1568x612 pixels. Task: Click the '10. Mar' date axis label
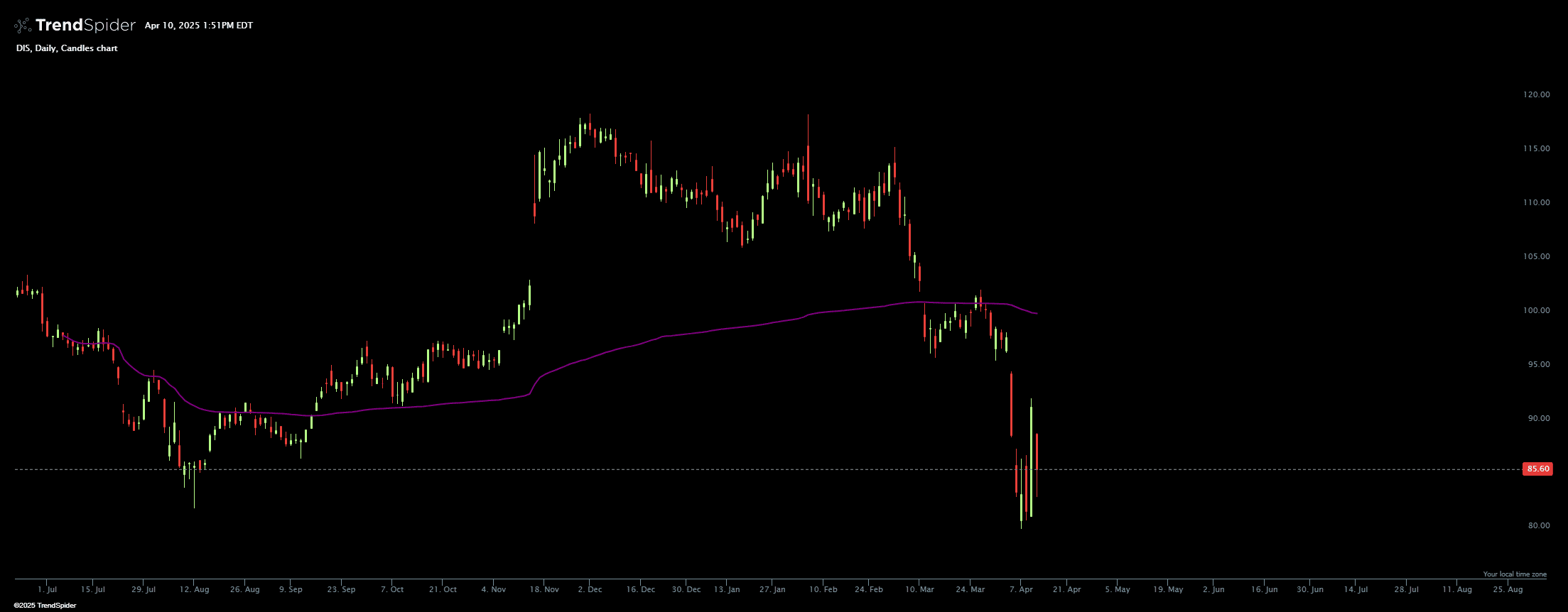click(920, 589)
